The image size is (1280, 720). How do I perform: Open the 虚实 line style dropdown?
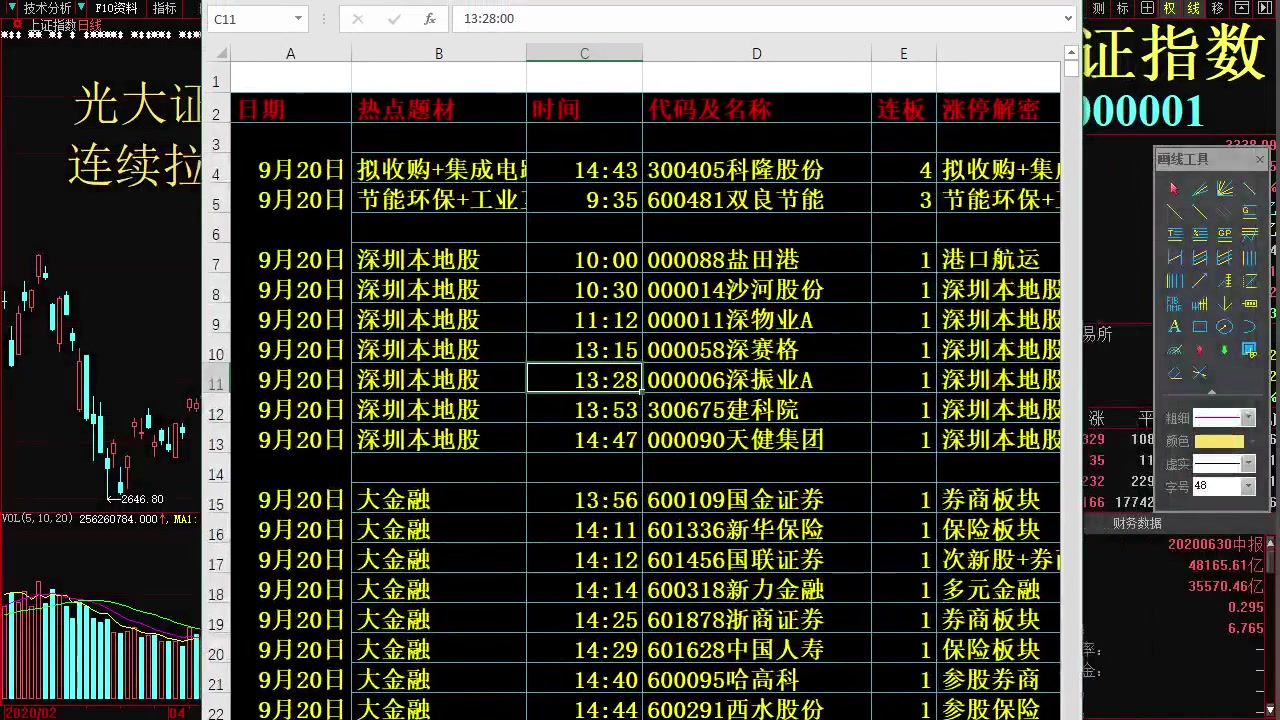click(x=1247, y=463)
